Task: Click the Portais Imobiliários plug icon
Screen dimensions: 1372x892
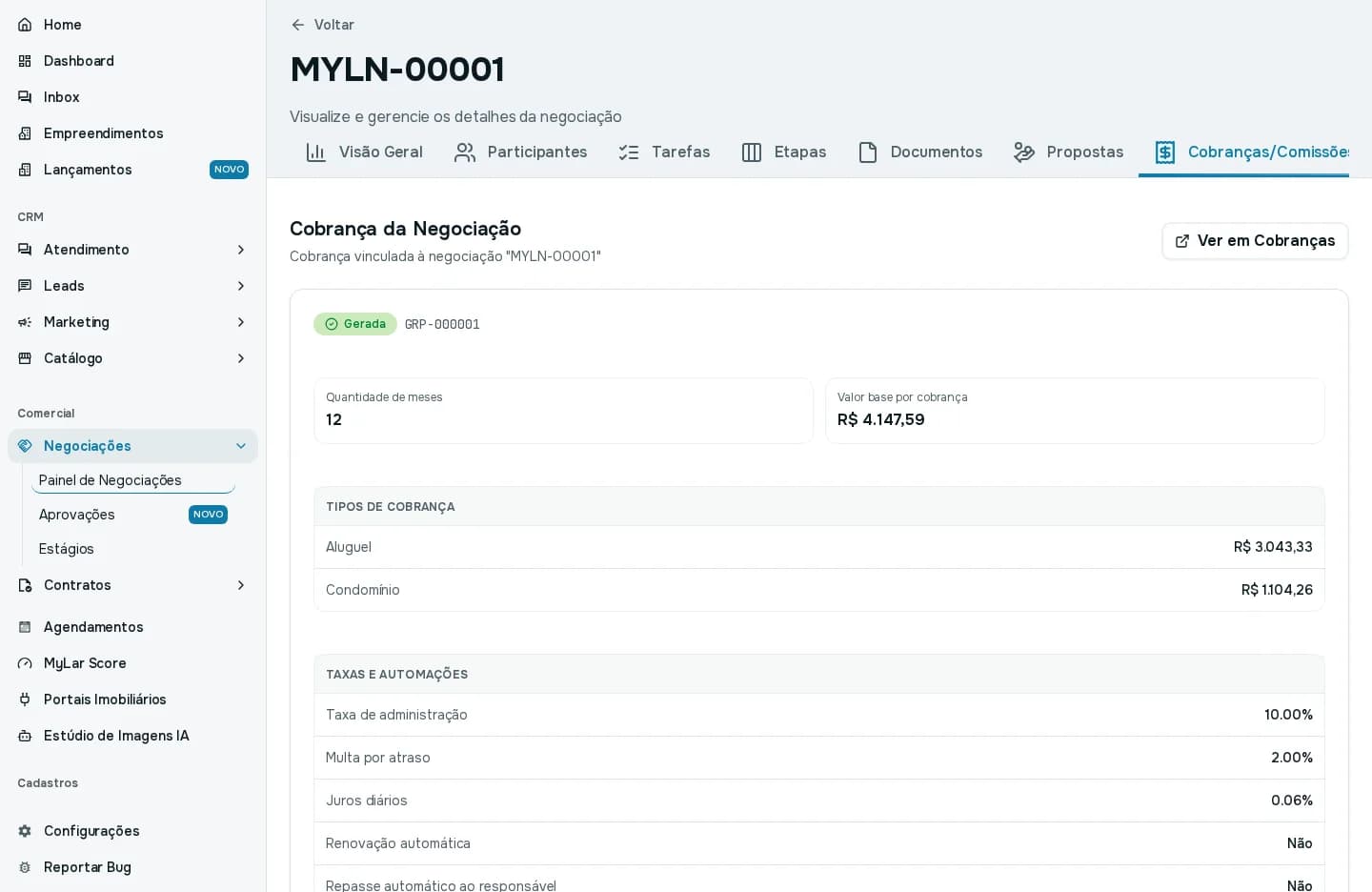Action: pyautogui.click(x=25, y=699)
